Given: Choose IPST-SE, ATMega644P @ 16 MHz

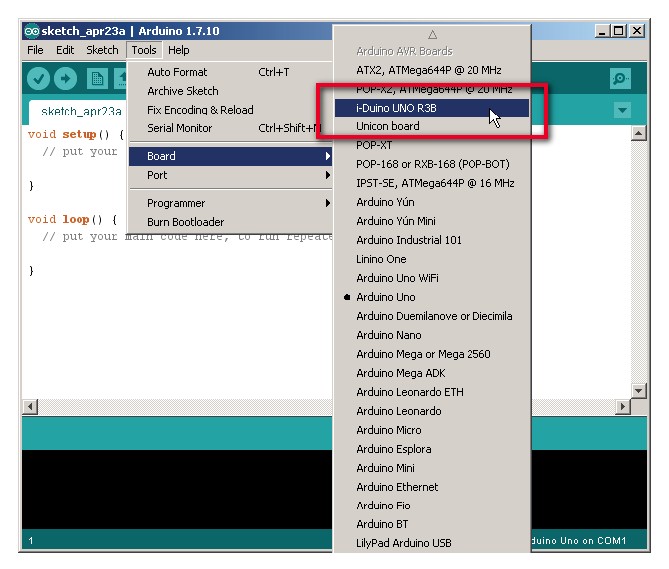Looking at the screenshot, I should click(x=432, y=183).
